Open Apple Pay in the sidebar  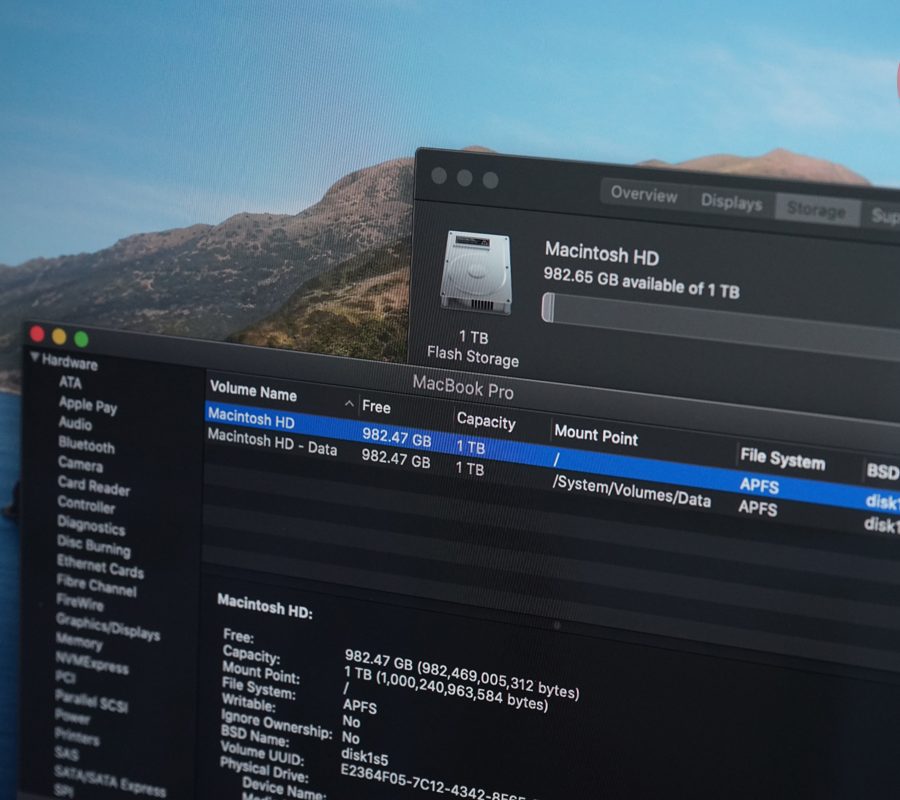[x=88, y=405]
